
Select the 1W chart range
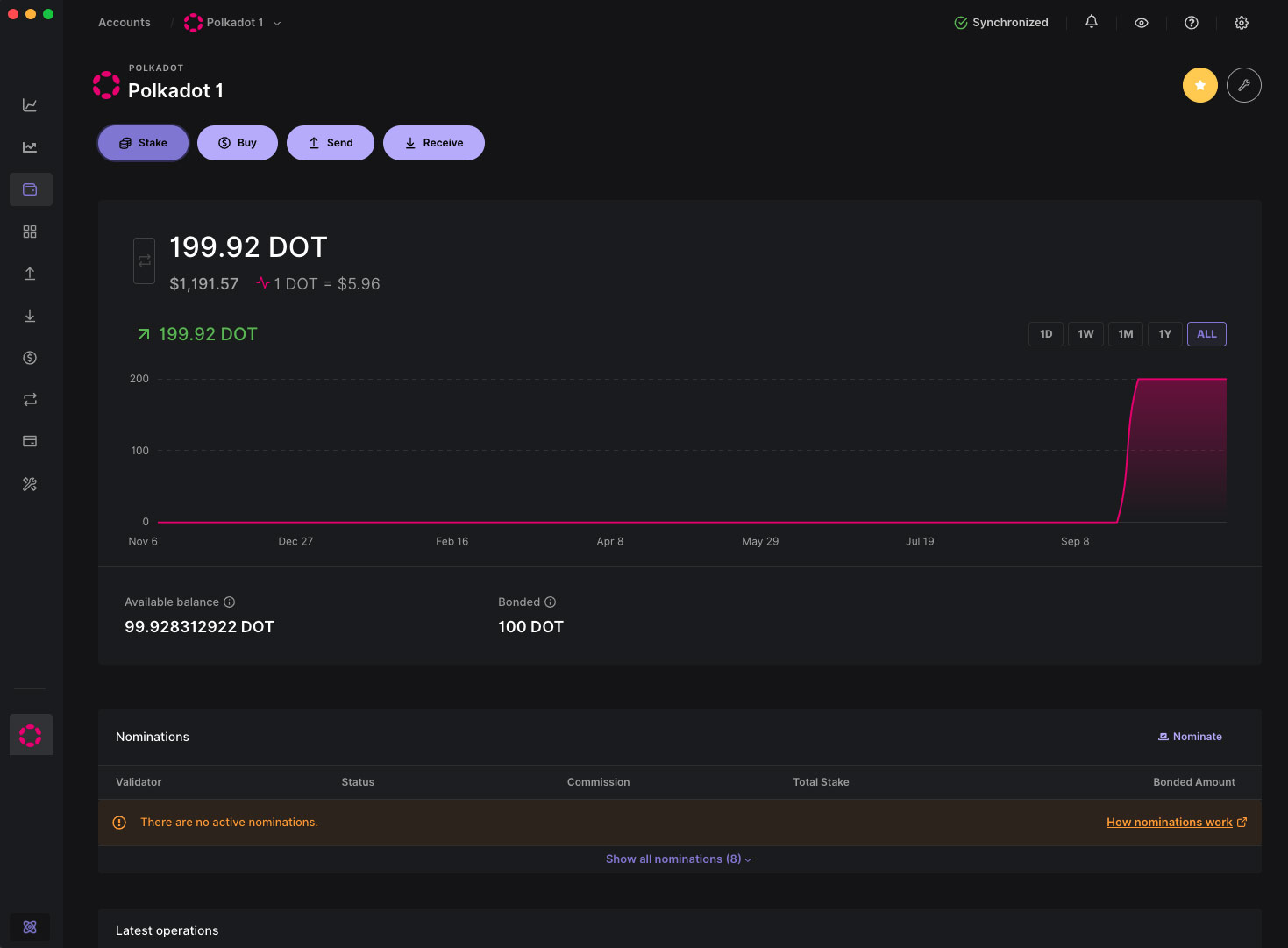(x=1085, y=334)
